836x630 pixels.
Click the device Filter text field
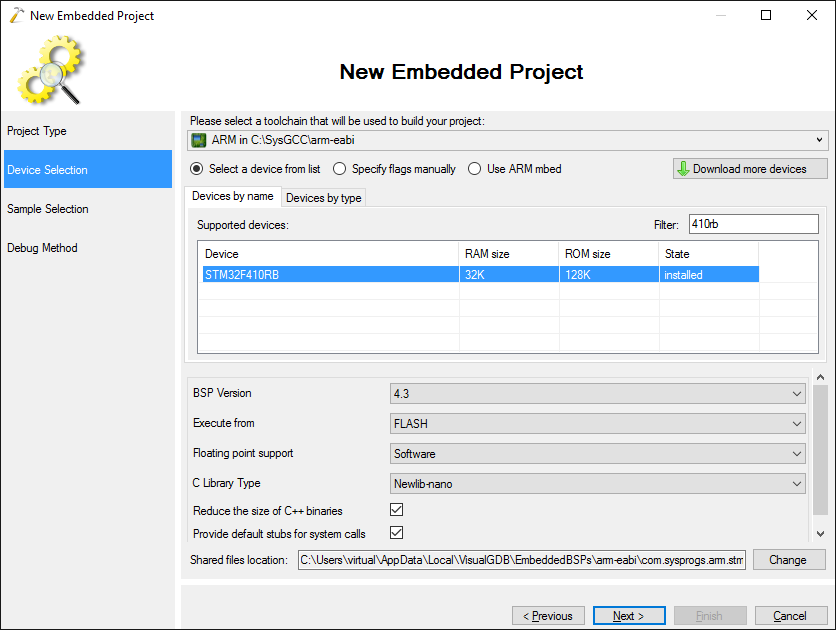(754, 224)
